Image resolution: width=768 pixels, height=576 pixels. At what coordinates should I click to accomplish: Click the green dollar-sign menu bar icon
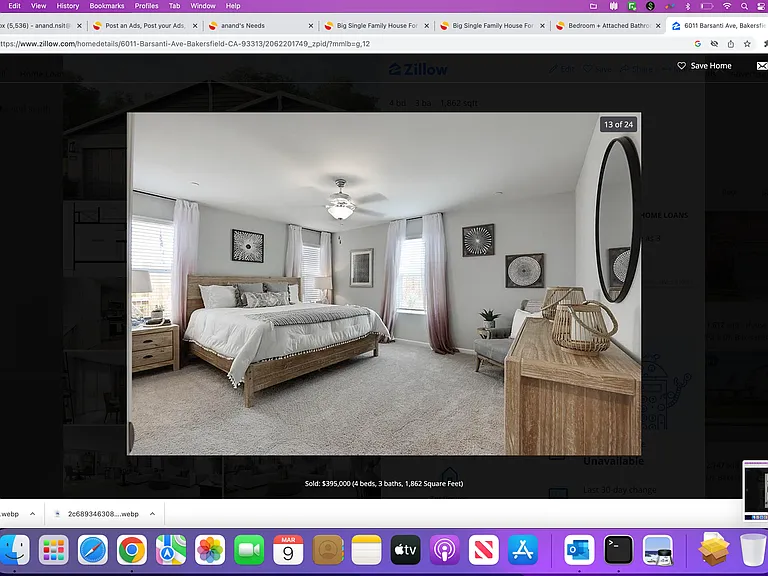pyautogui.click(x=650, y=6)
